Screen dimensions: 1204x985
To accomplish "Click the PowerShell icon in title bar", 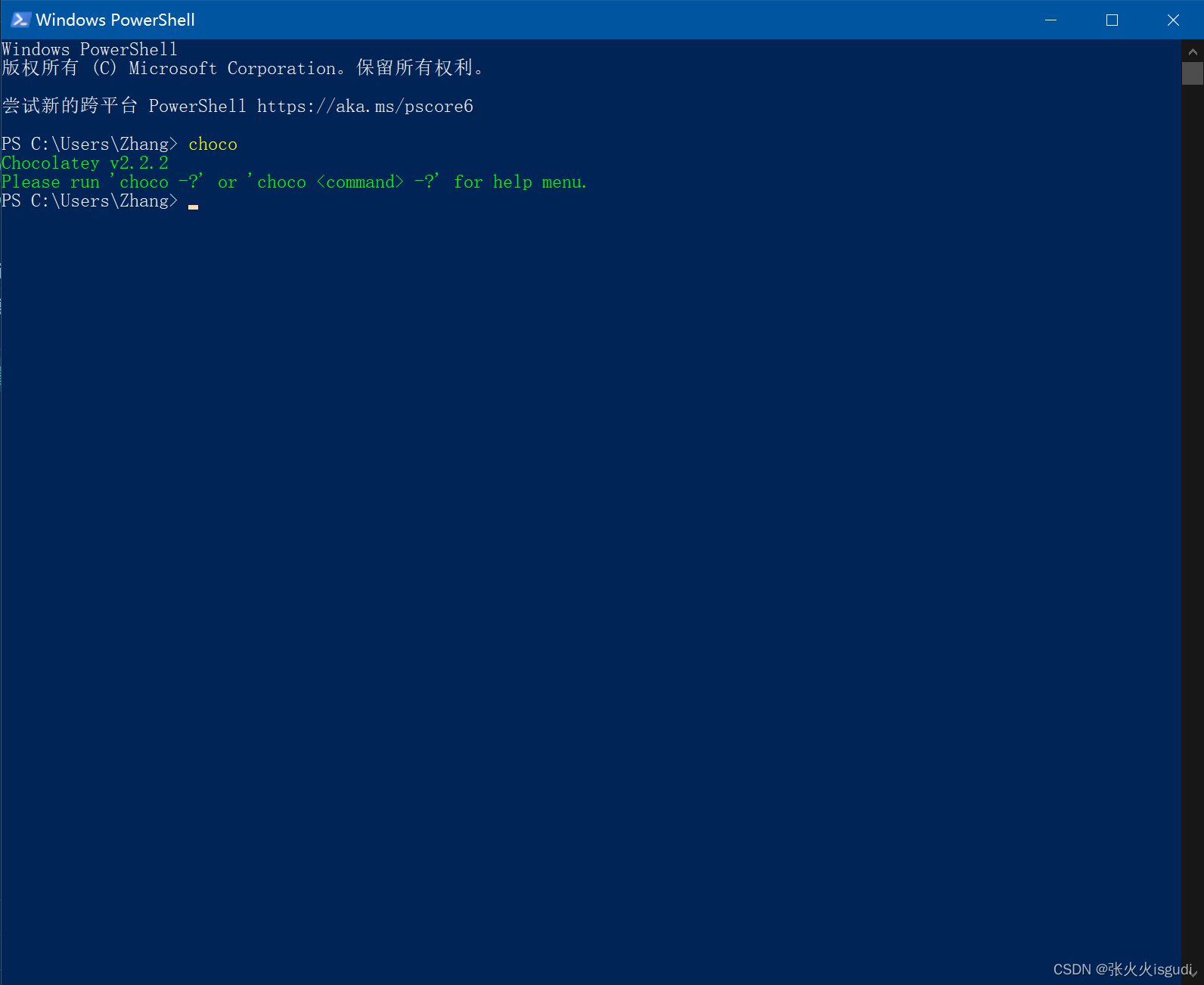I will click(x=20, y=20).
